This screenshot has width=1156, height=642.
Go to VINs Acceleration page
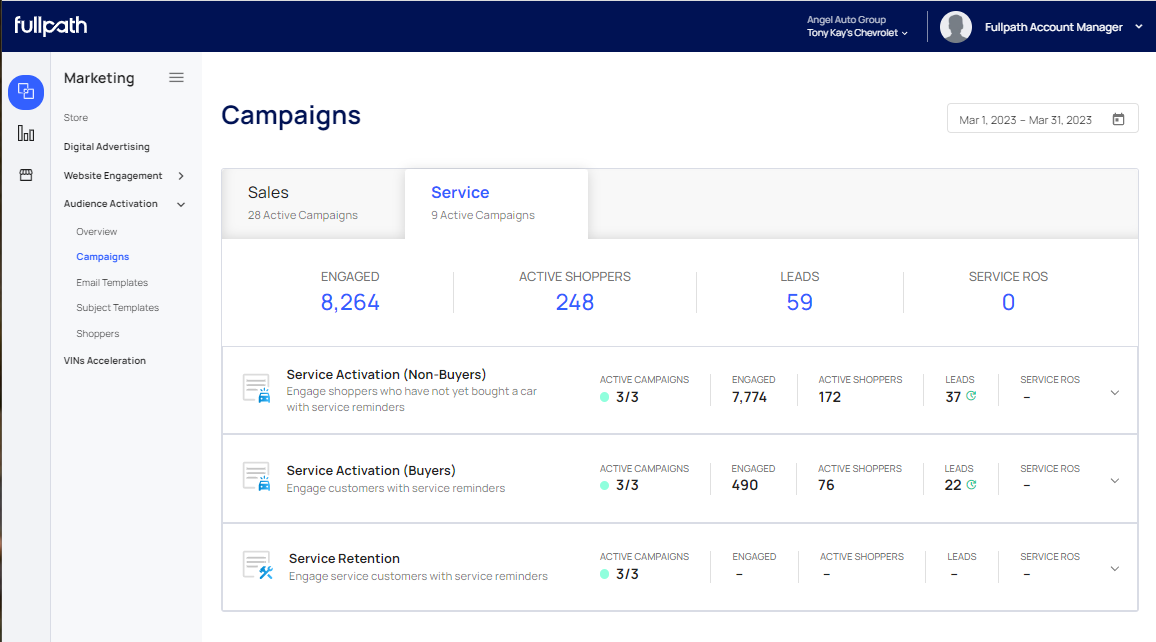(105, 361)
